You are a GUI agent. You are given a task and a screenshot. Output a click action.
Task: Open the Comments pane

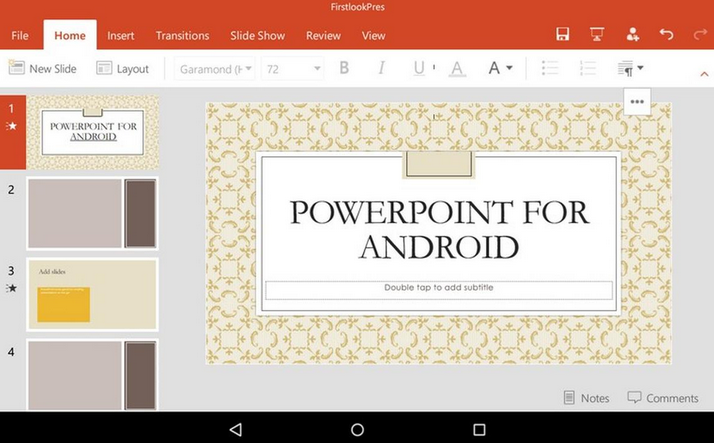[663, 397]
